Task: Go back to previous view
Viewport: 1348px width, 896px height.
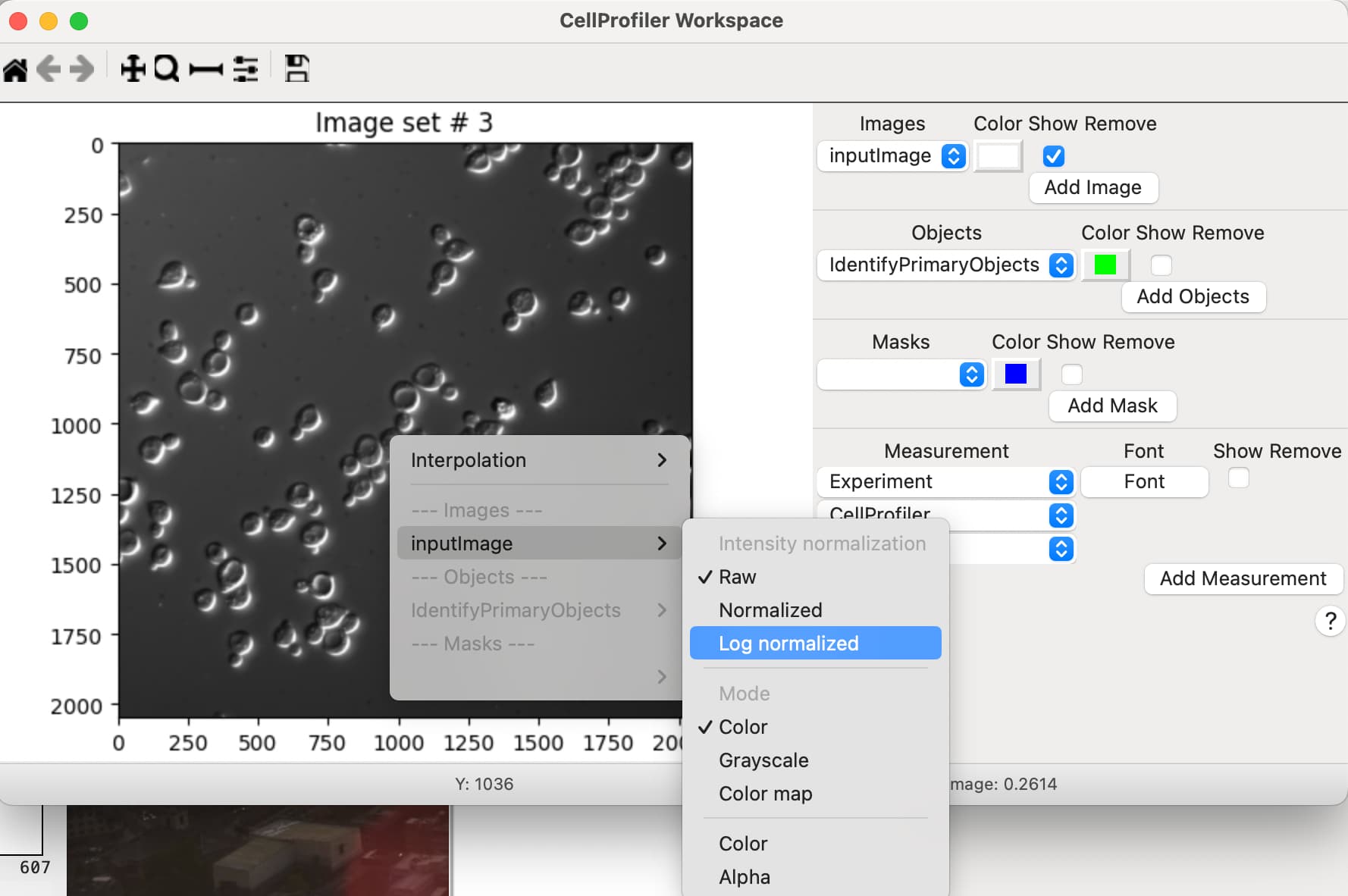Action: tap(49, 67)
